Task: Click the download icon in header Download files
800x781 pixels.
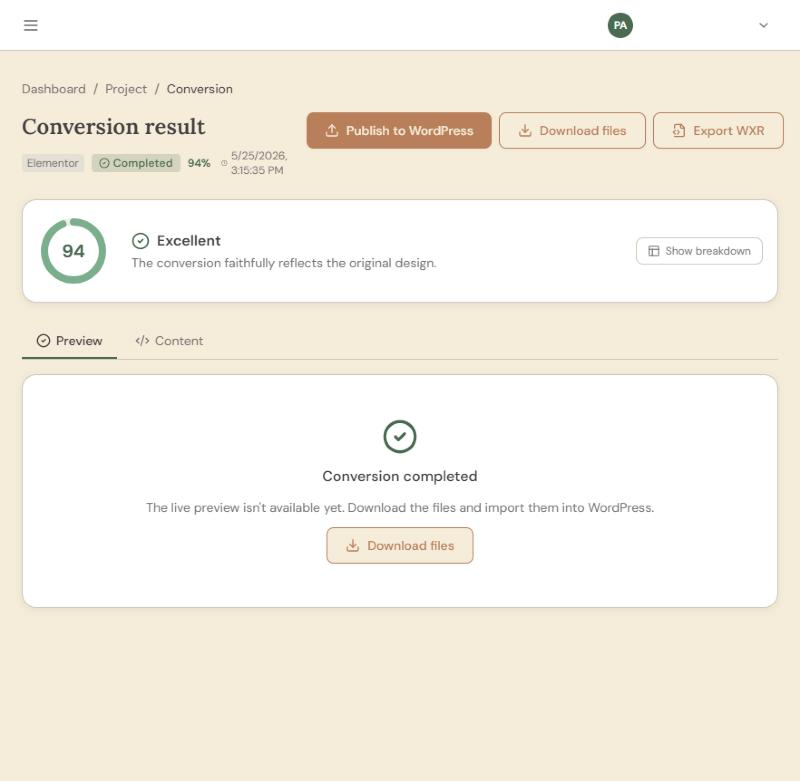Action: [x=525, y=131]
